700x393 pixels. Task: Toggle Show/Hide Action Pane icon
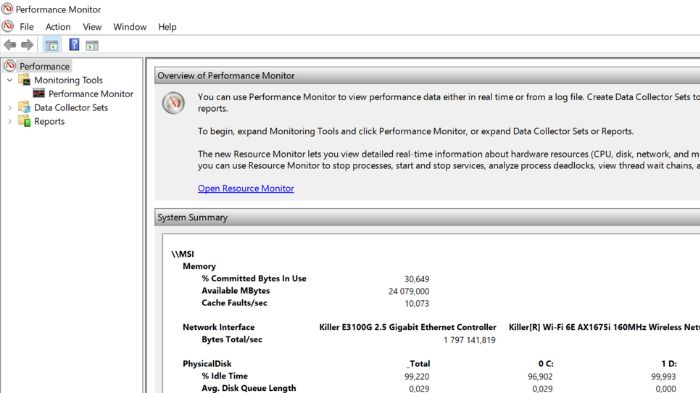[x=92, y=45]
